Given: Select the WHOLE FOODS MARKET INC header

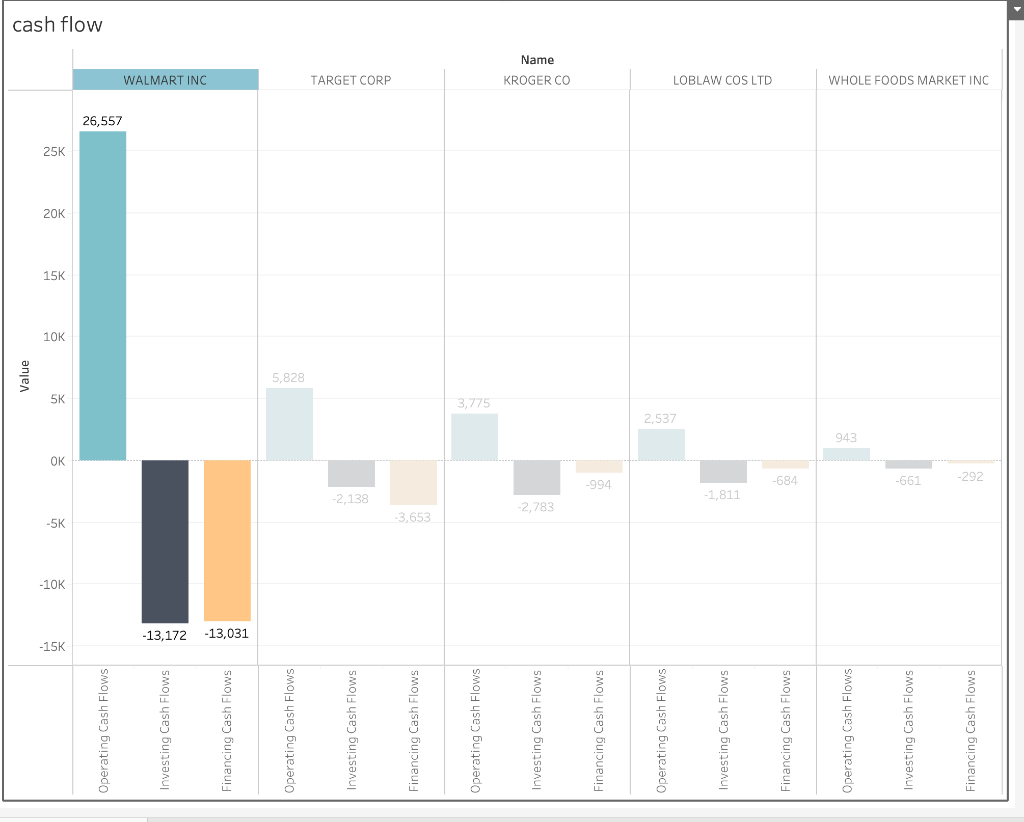Looking at the screenshot, I should [908, 80].
